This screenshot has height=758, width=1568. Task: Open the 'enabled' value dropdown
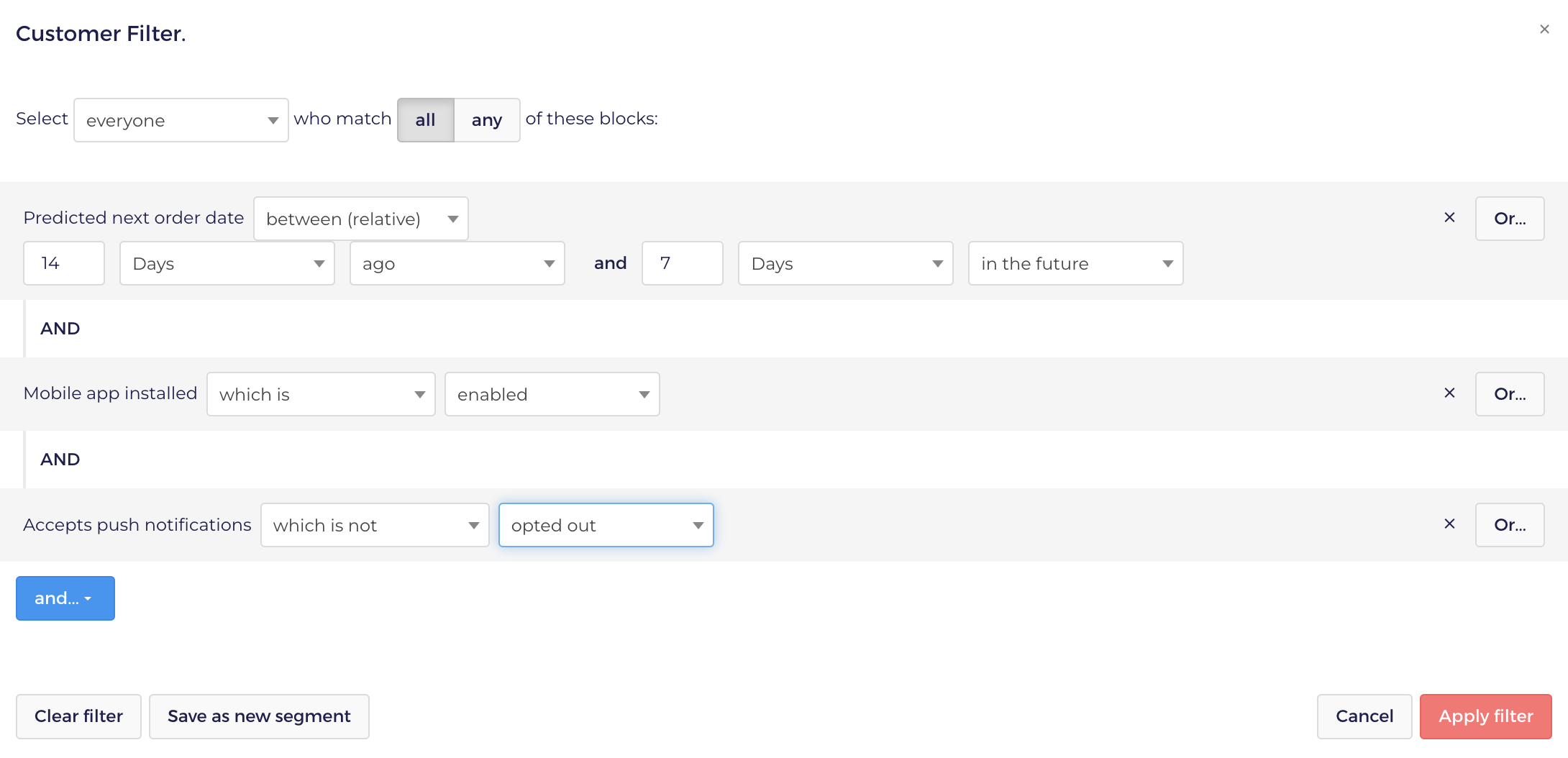click(x=552, y=394)
